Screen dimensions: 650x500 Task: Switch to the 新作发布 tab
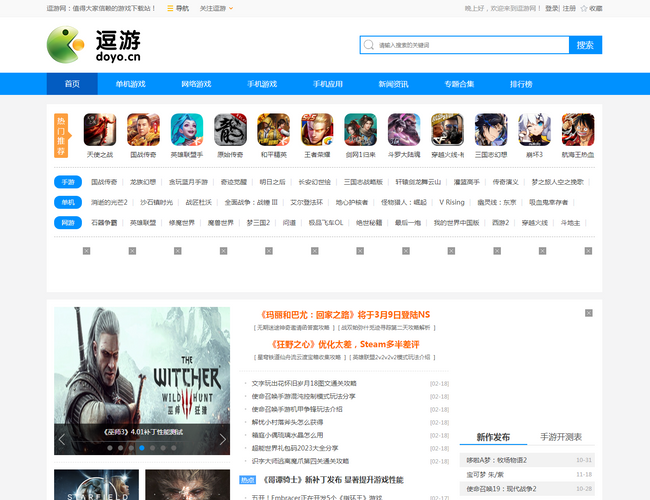click(x=493, y=437)
